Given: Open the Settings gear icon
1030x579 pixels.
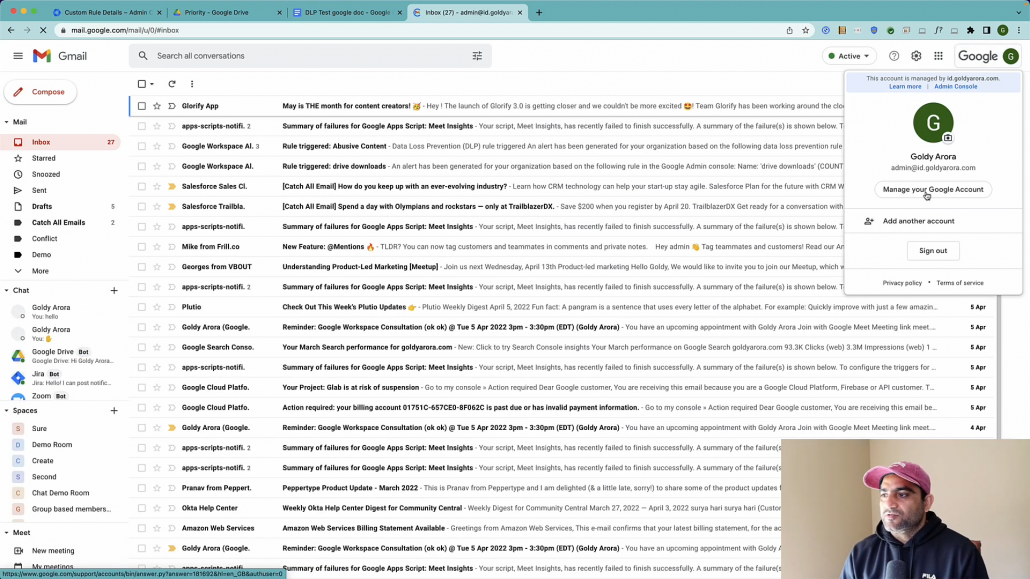Looking at the screenshot, I should [x=916, y=56].
